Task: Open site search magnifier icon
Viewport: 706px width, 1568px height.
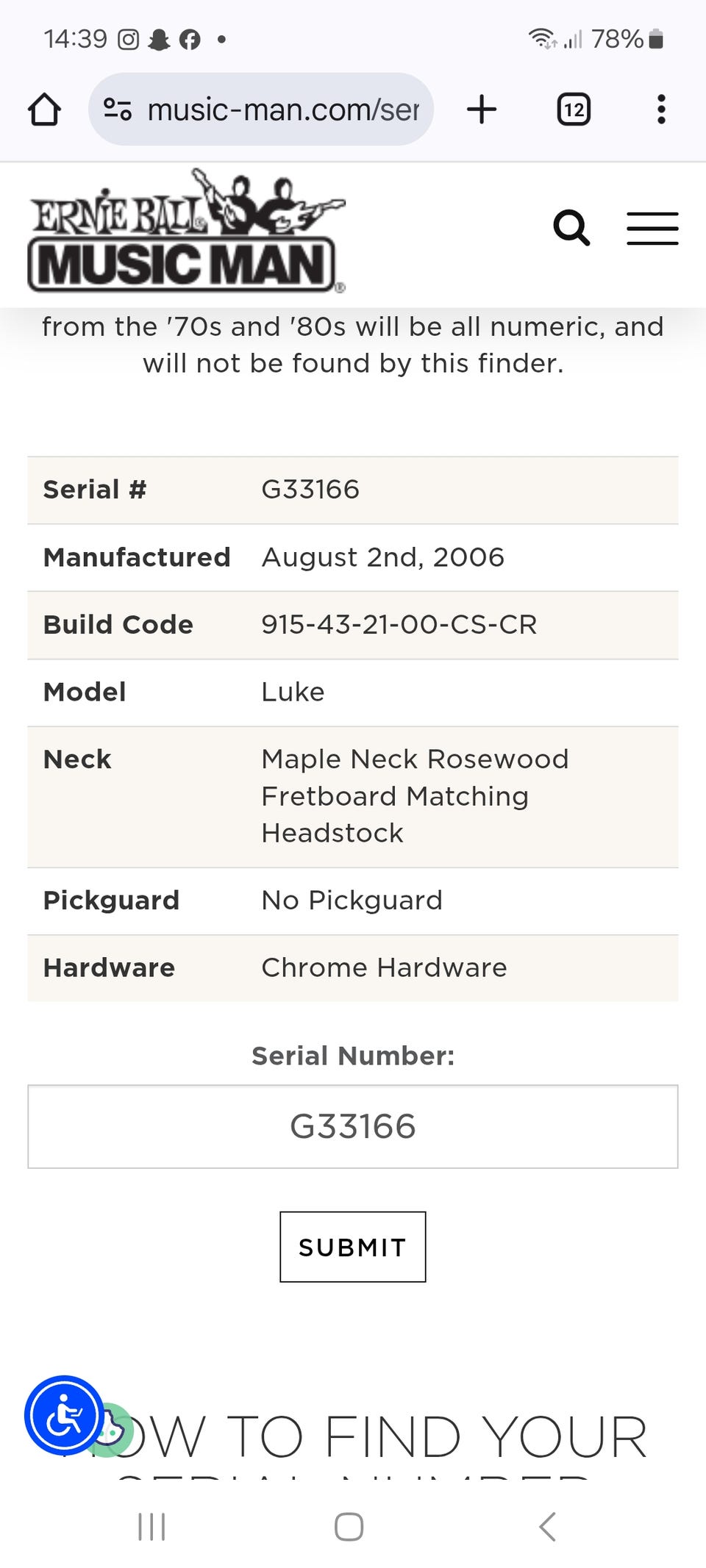Action: 571,228
